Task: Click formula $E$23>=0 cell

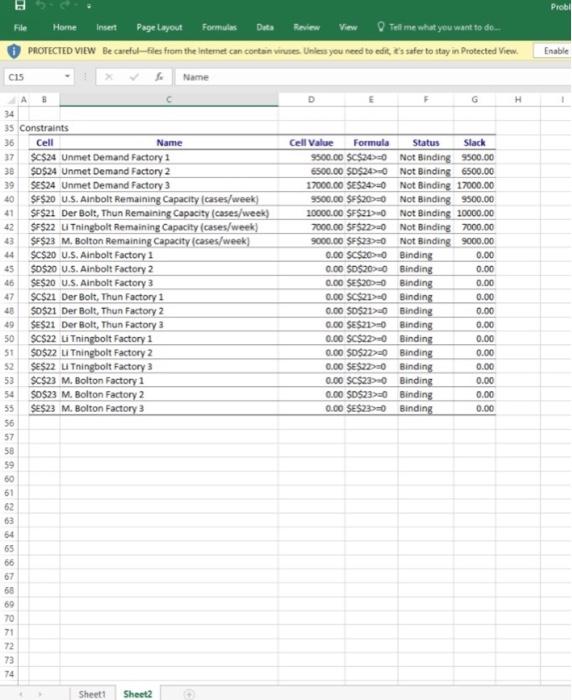Action: [x=371, y=408]
